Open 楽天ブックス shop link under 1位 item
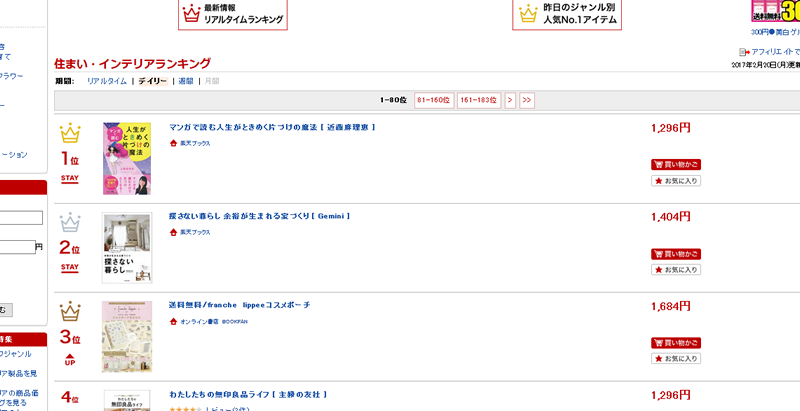The width and height of the screenshot is (800, 411). coord(195,144)
